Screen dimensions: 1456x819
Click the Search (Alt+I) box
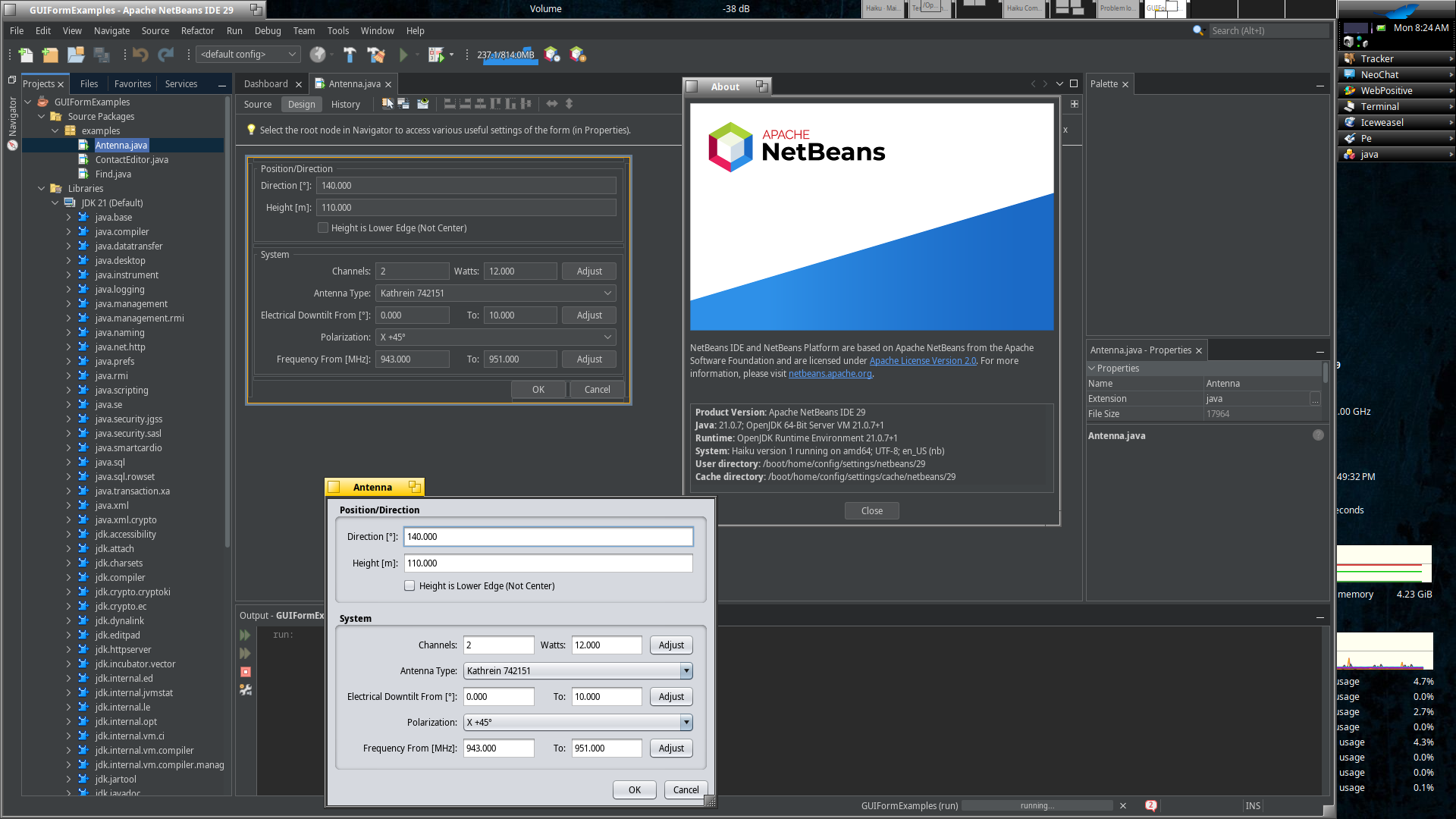pyautogui.click(x=1269, y=31)
